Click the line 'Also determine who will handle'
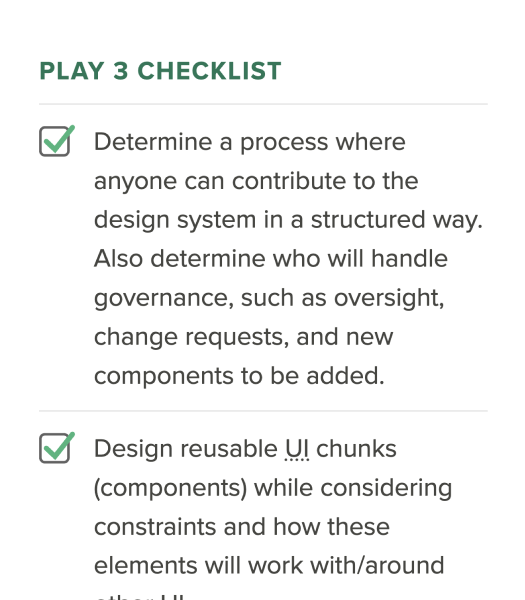Screen dimensions: 525x600 click(271, 259)
